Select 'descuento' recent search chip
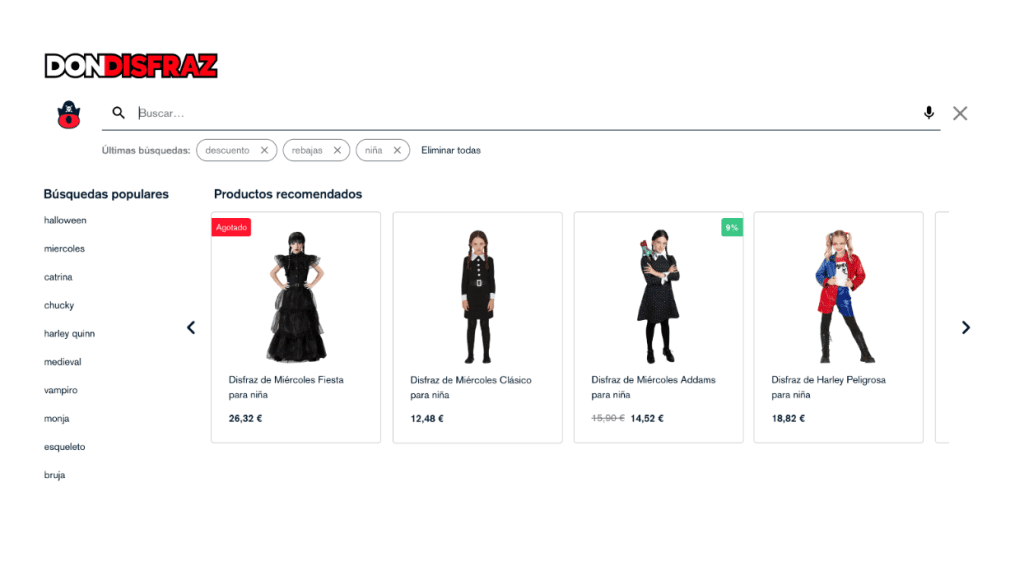This screenshot has height=580, width=1024. (227, 150)
